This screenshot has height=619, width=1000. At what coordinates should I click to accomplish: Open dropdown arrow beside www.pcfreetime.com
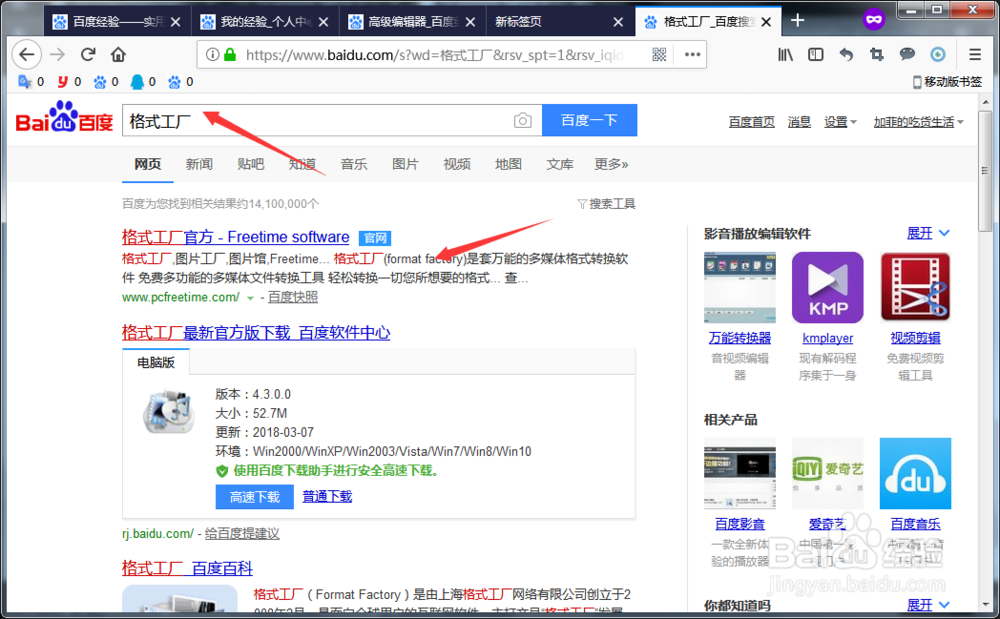tap(251, 298)
